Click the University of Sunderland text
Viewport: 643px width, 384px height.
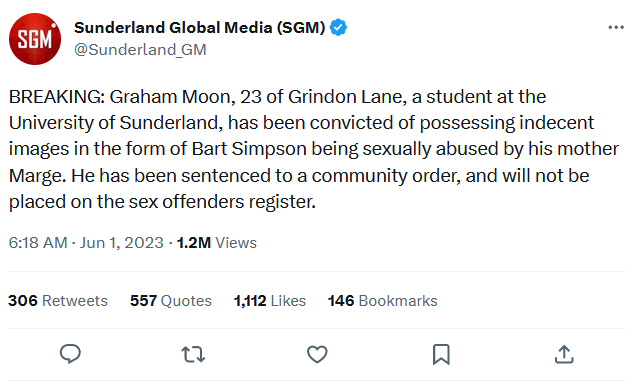tap(116, 123)
